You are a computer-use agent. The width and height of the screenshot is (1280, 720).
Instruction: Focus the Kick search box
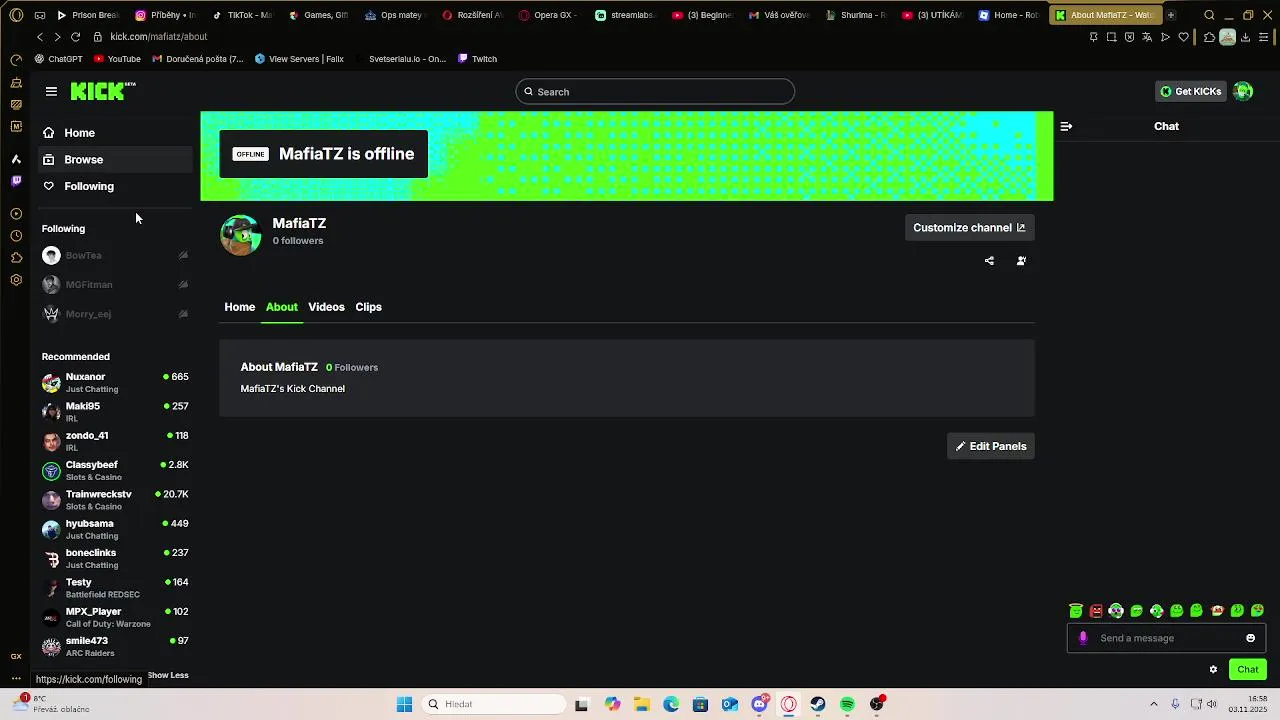(655, 92)
